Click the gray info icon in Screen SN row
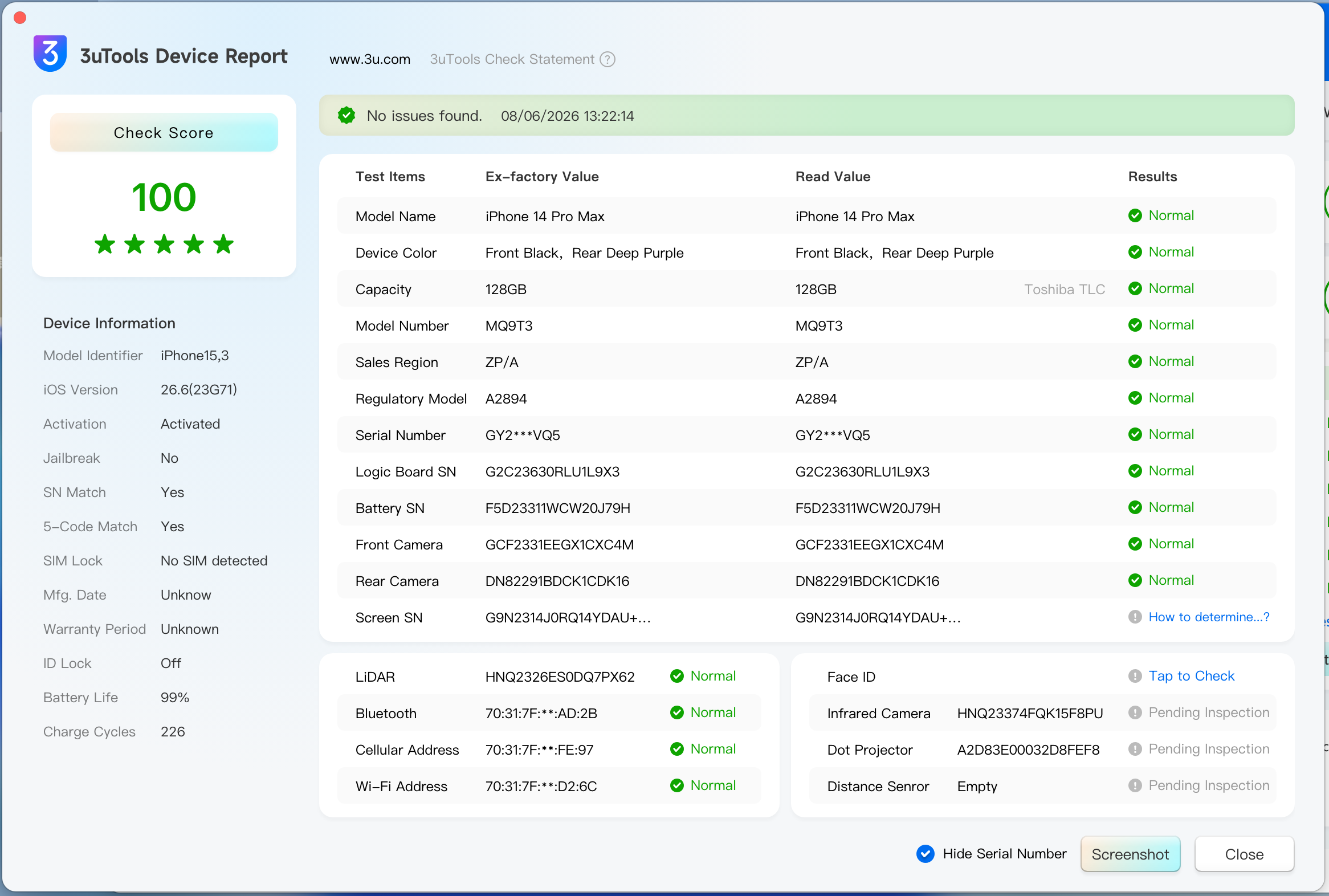The width and height of the screenshot is (1329, 896). click(x=1135, y=617)
